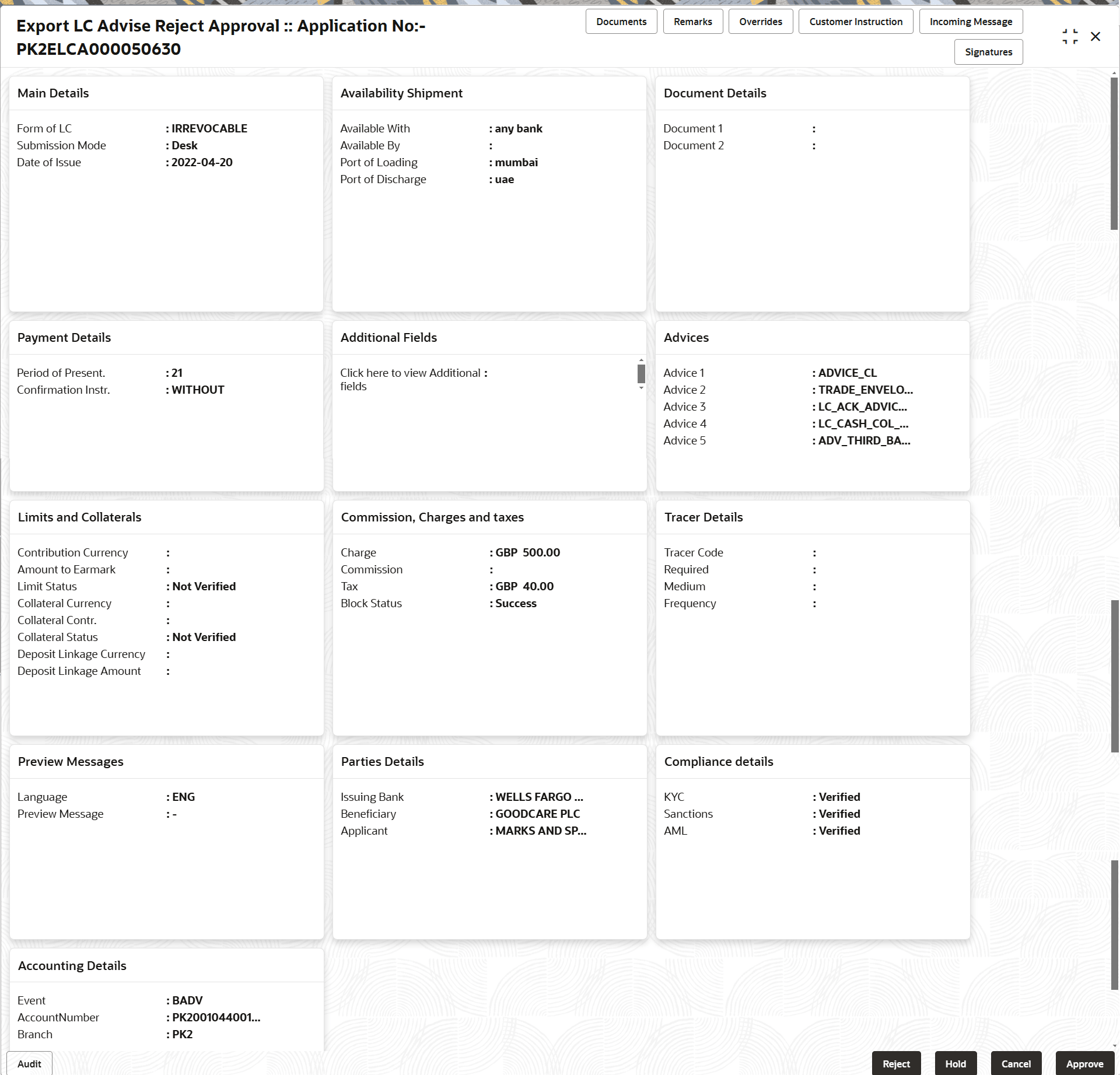This screenshot has width=1120, height=1075.
Task: Click the down arrow in Additional Fields scrollbar
Action: pos(641,387)
